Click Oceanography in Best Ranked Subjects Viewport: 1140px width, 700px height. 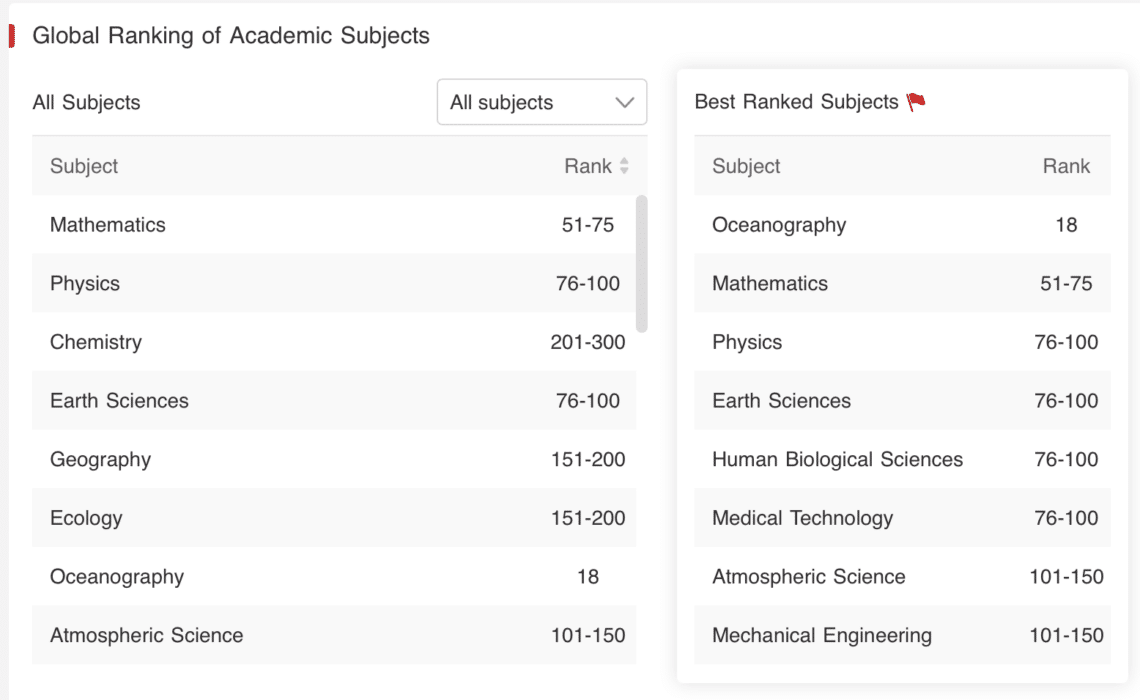[779, 225]
